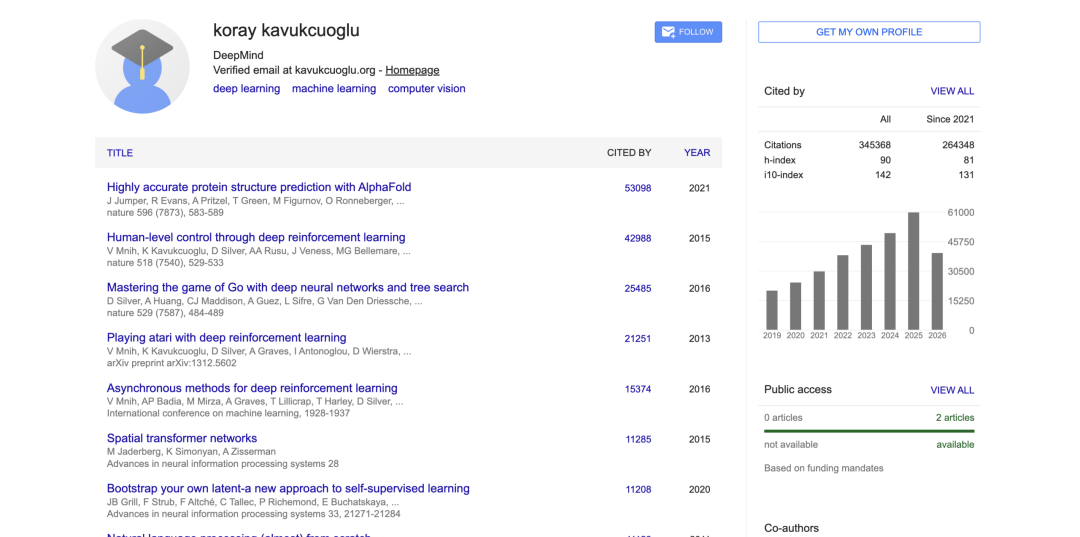View the 21251 citations count

(x=638, y=339)
